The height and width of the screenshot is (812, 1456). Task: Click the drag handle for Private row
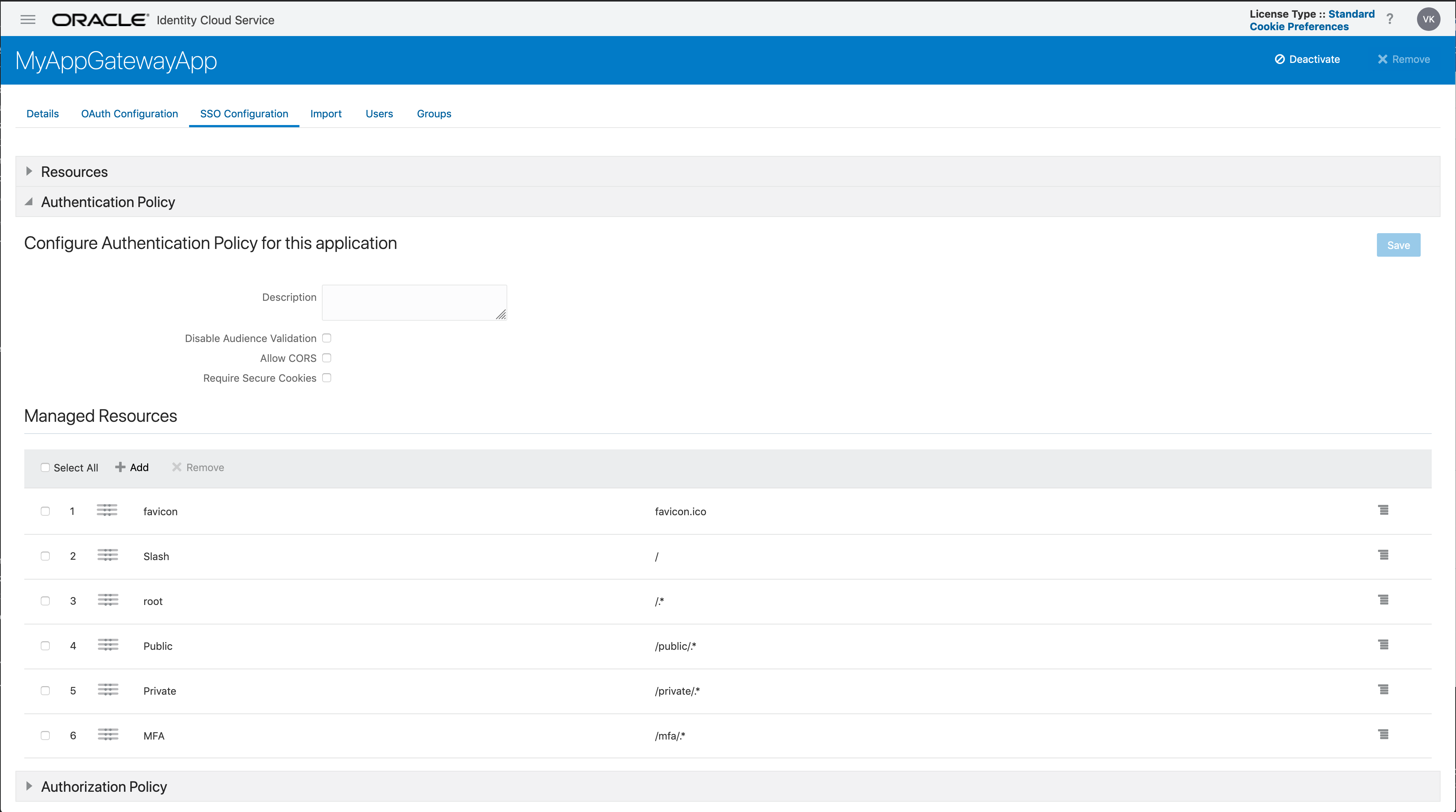pyautogui.click(x=107, y=690)
